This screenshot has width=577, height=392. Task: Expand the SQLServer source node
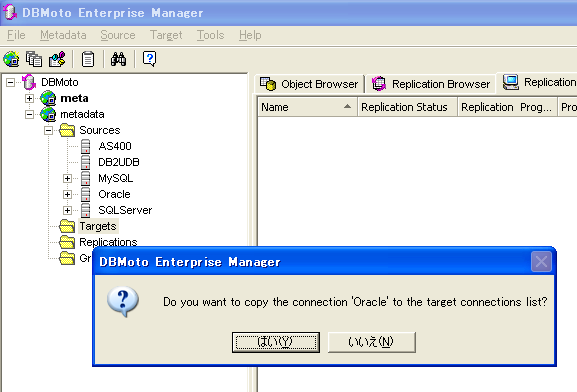[67, 210]
